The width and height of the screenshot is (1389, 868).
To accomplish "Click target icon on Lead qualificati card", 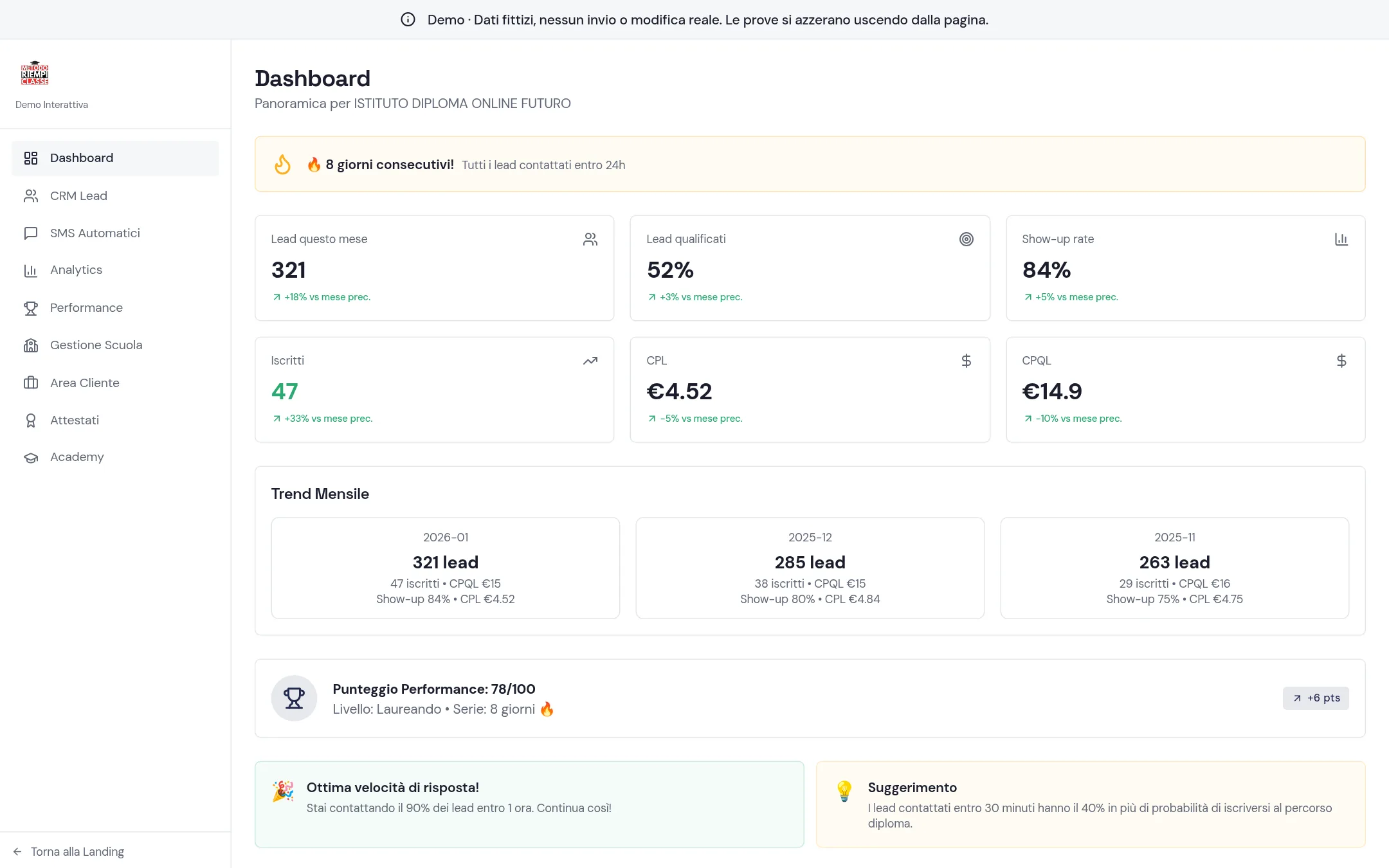I will 966,239.
